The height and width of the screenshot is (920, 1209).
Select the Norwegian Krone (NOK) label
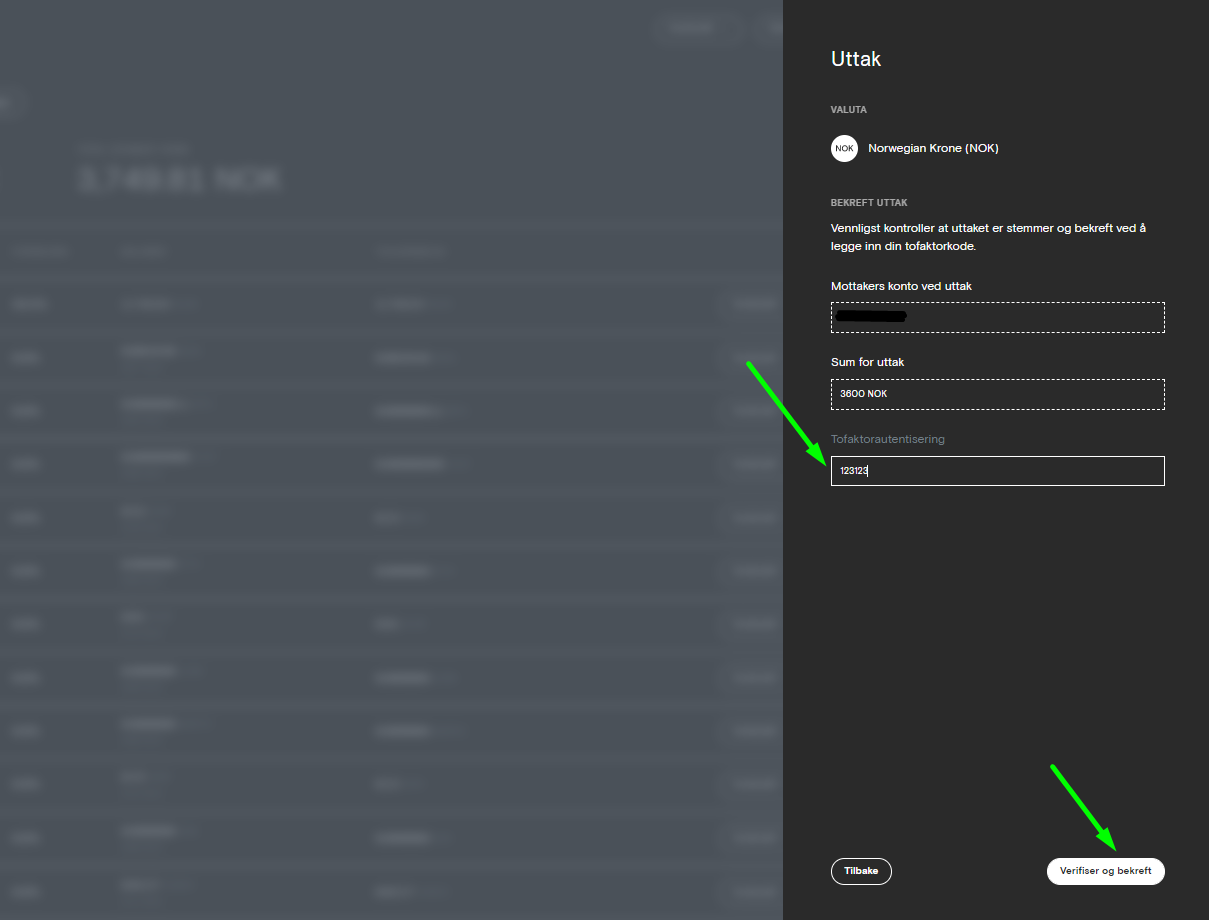tap(933, 148)
